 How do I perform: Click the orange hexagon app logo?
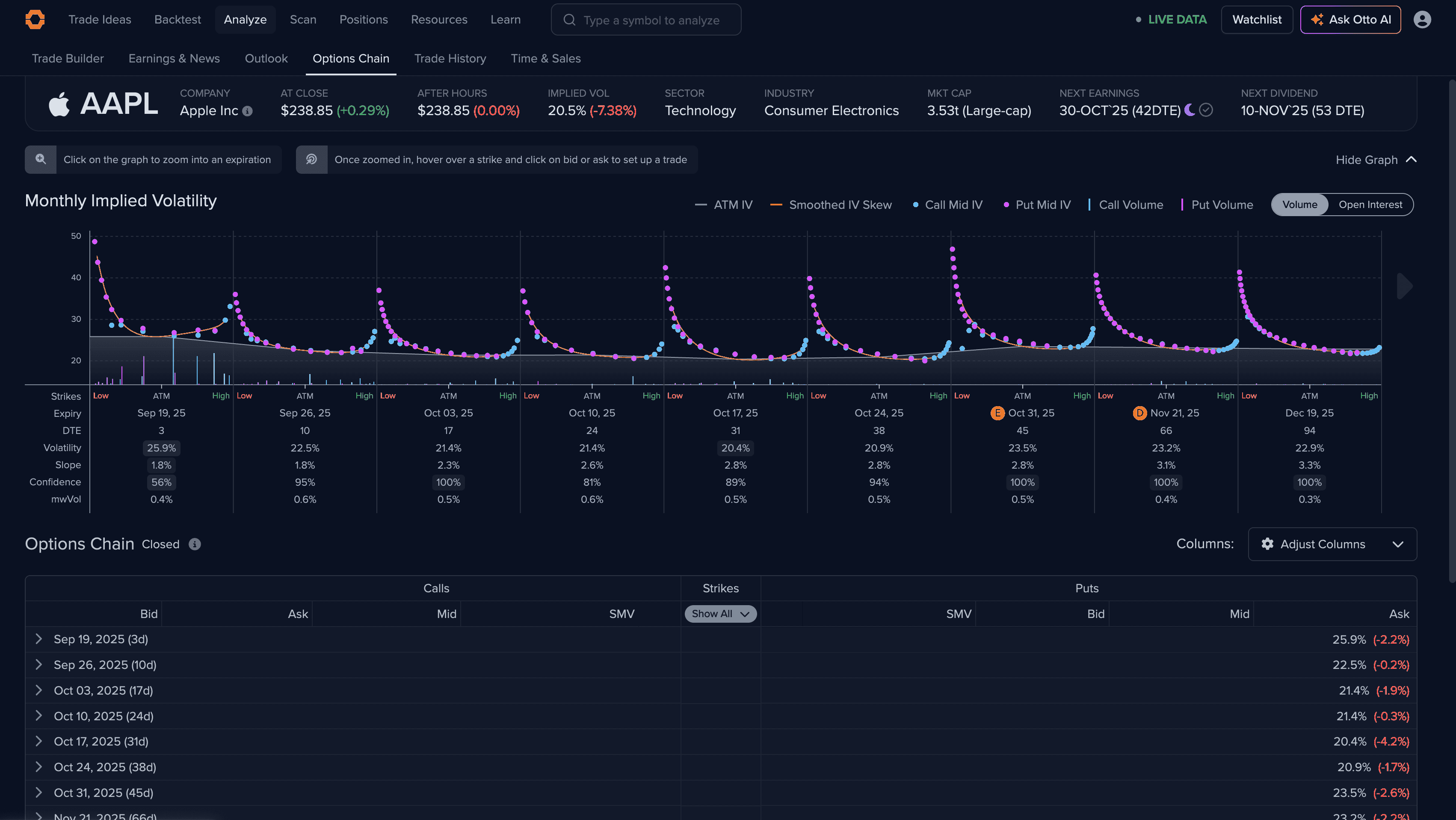[x=35, y=20]
